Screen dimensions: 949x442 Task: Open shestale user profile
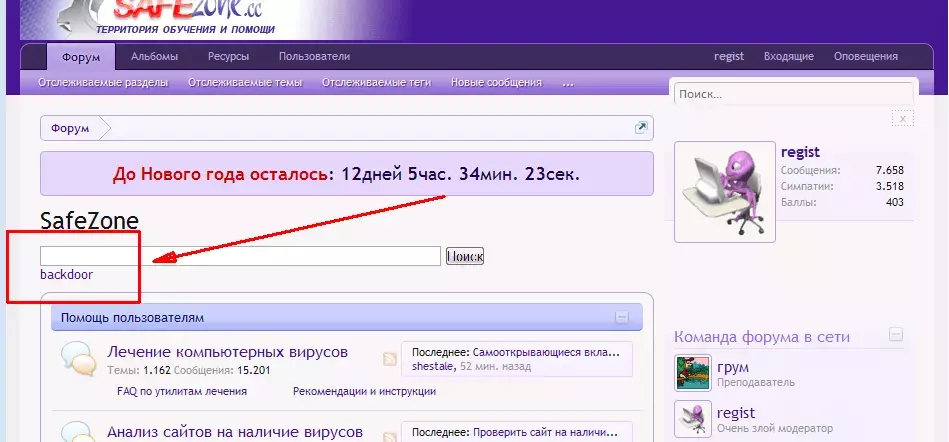(432, 366)
